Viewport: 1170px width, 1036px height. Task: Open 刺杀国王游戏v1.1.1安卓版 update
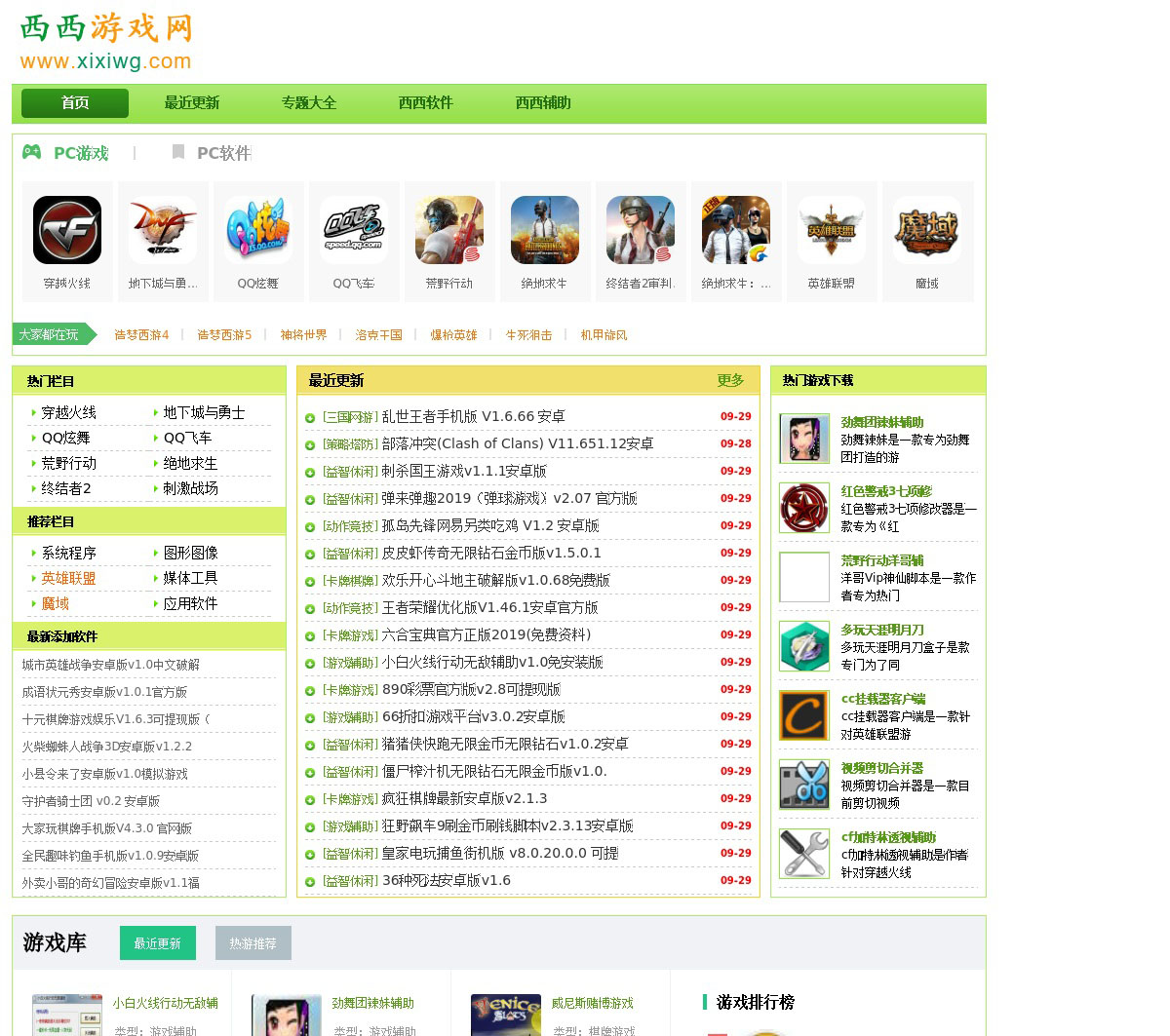tap(464, 471)
